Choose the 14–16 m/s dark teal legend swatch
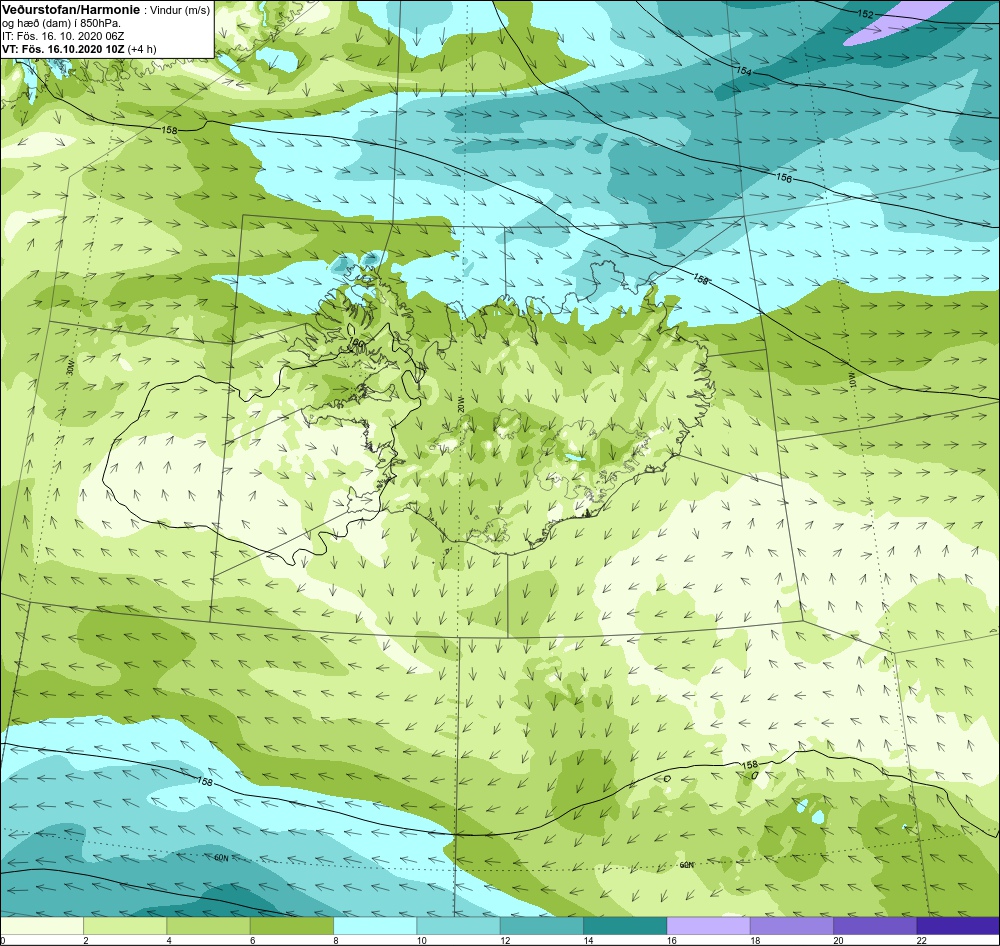 (625, 926)
